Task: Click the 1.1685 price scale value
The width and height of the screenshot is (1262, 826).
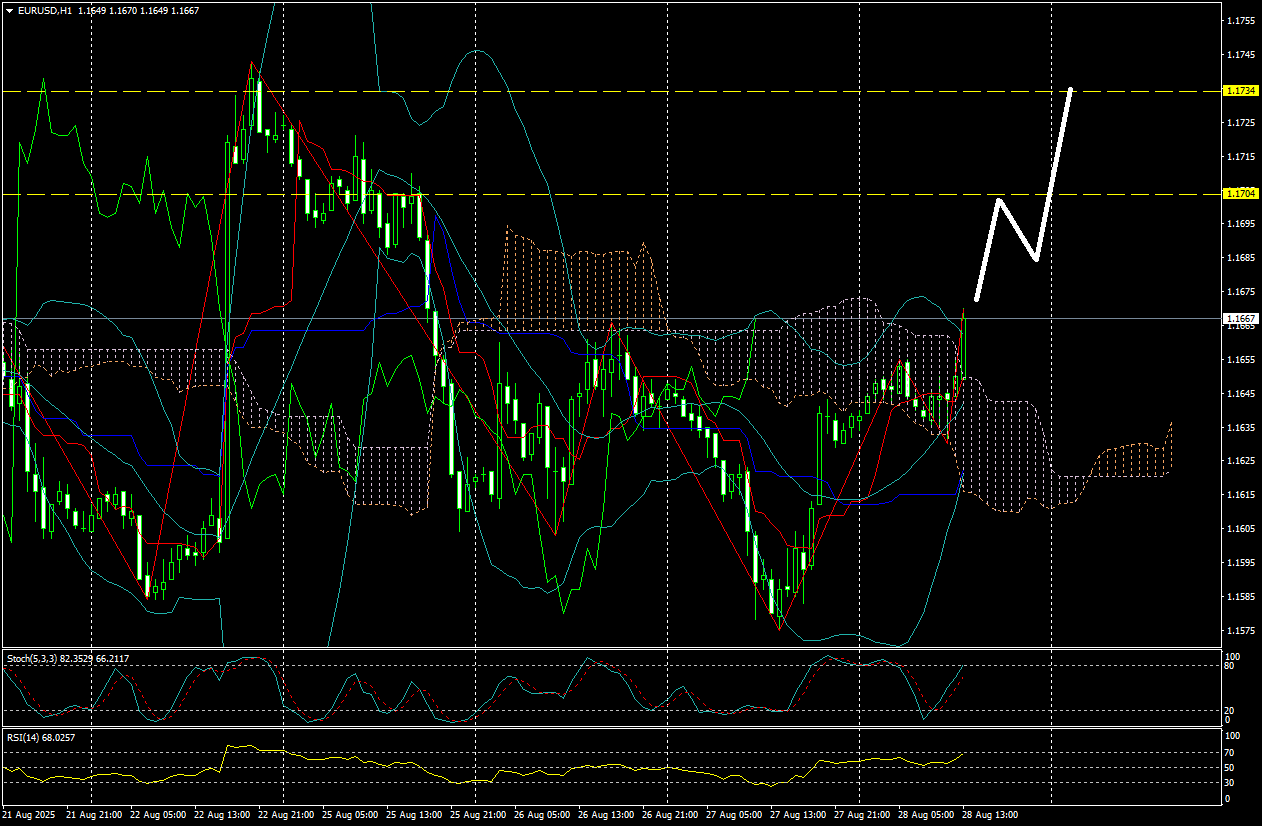Action: coord(1240,258)
